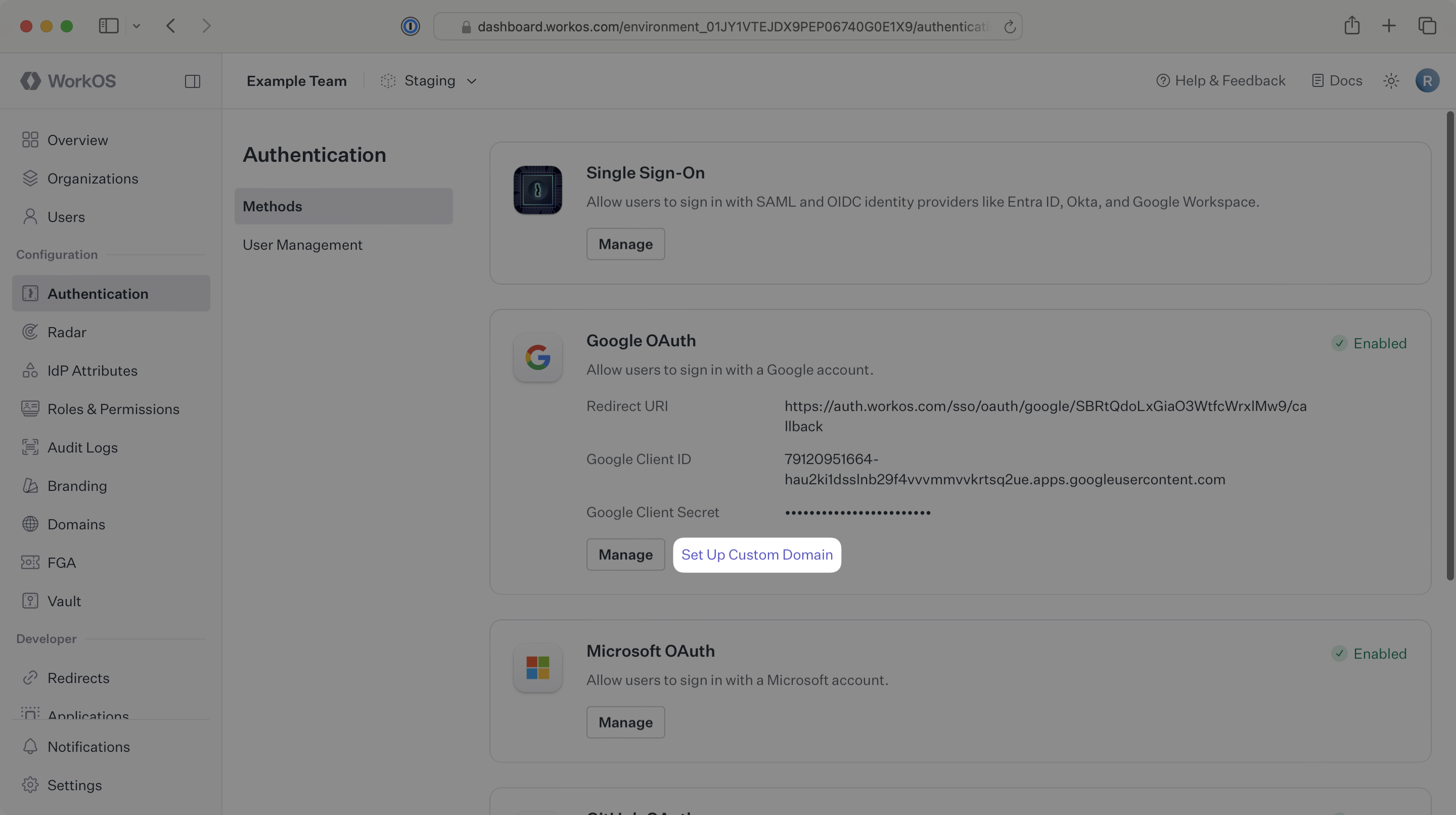Screen dimensions: 1456x815
Task: Open the Overview section
Action: coord(77,140)
